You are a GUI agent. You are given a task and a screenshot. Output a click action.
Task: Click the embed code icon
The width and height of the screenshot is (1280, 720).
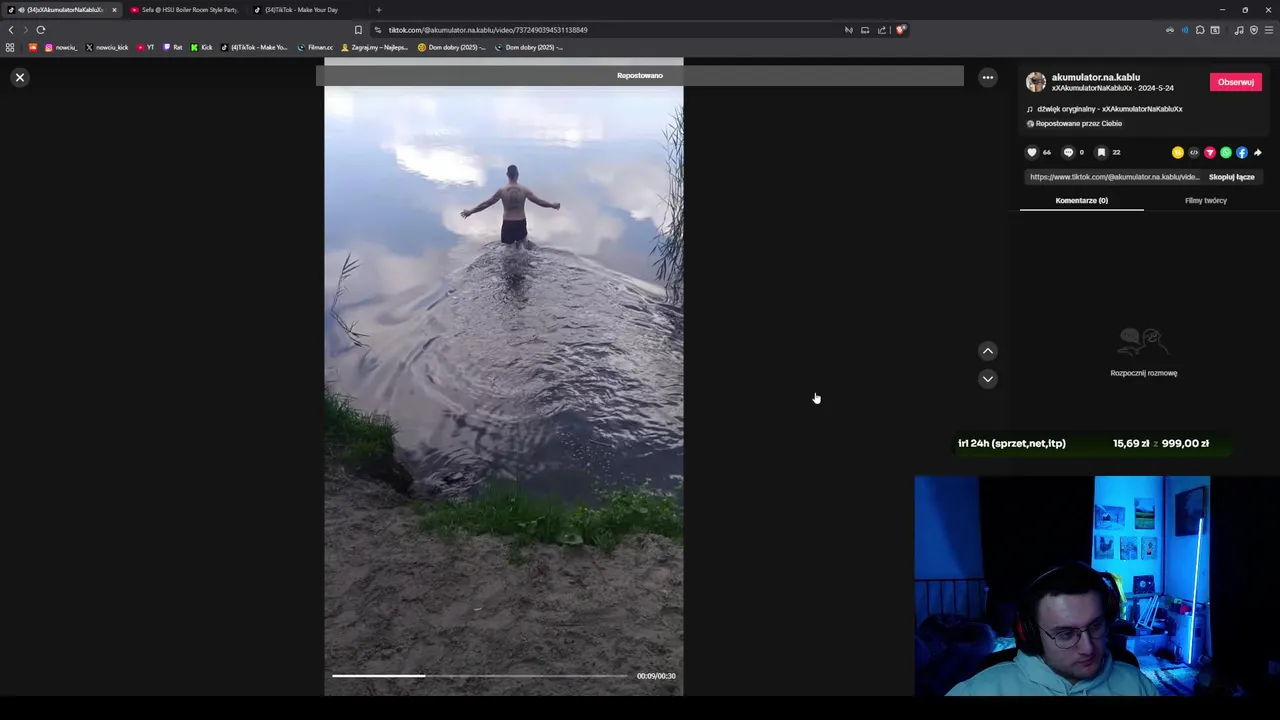[x=1194, y=152]
